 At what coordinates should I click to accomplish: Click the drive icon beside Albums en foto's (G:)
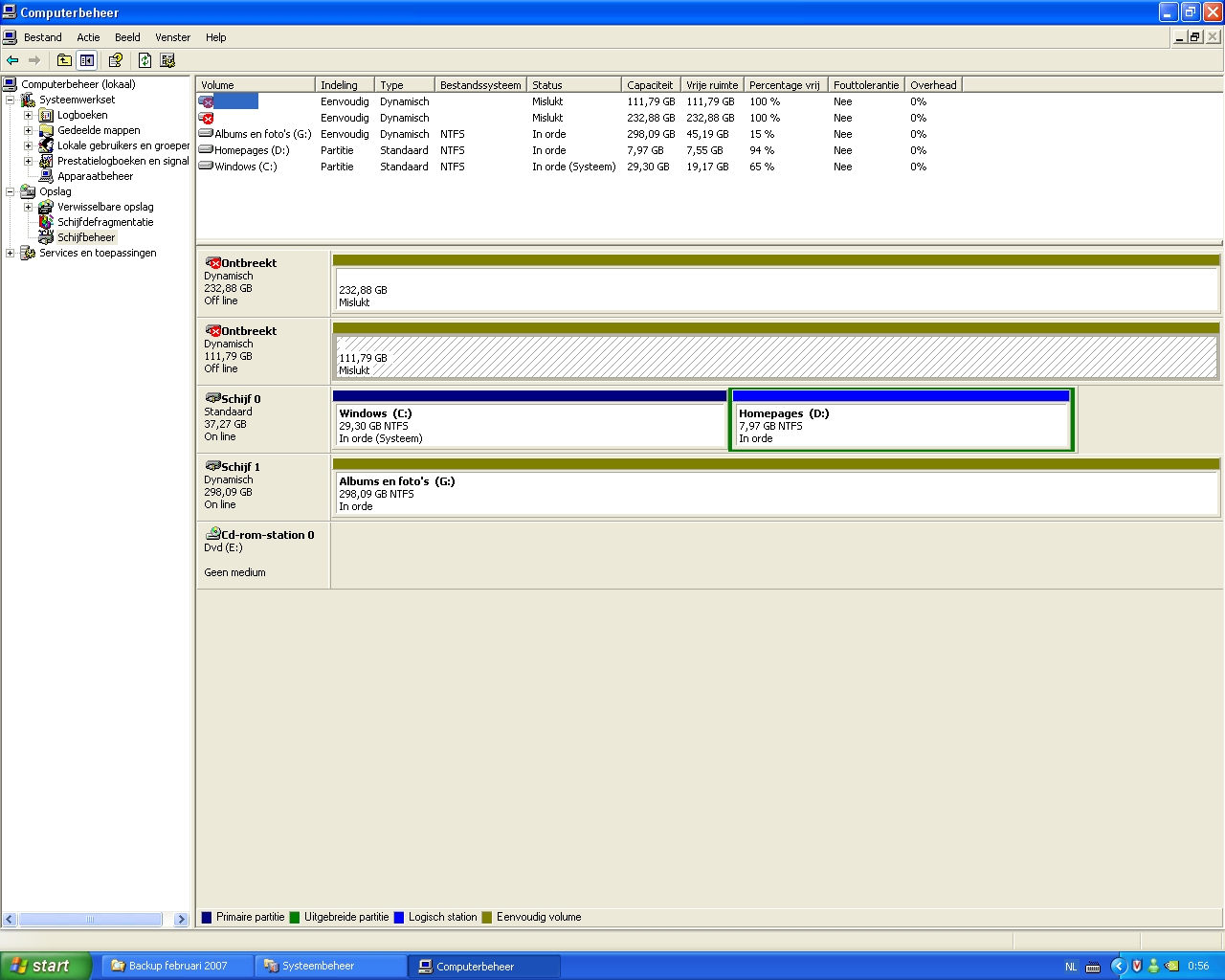206,134
